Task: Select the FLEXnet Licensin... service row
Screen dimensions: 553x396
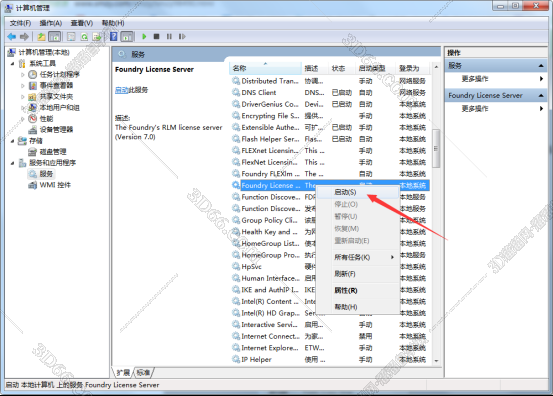Action: (330, 151)
